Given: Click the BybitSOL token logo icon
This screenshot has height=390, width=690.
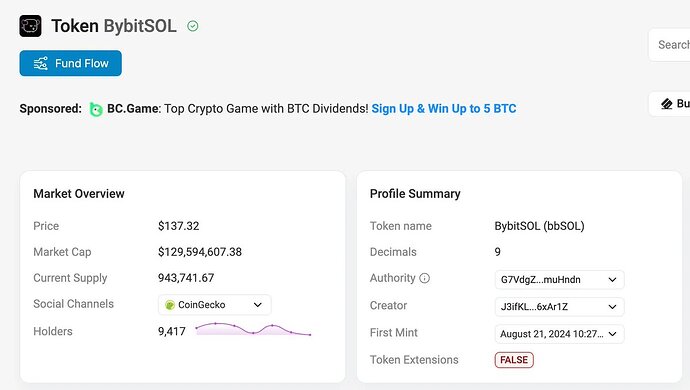Looking at the screenshot, I should tap(30, 26).
